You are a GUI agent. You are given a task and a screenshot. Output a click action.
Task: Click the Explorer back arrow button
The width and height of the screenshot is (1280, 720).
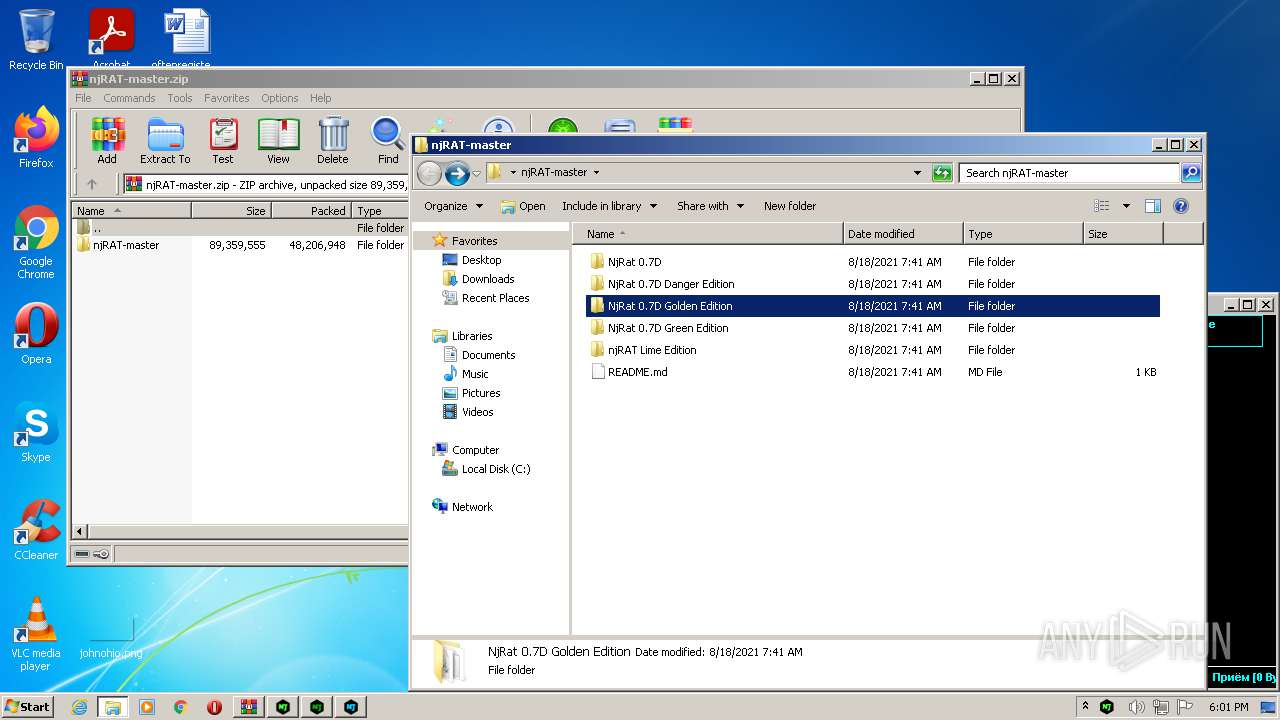pyautogui.click(x=429, y=173)
